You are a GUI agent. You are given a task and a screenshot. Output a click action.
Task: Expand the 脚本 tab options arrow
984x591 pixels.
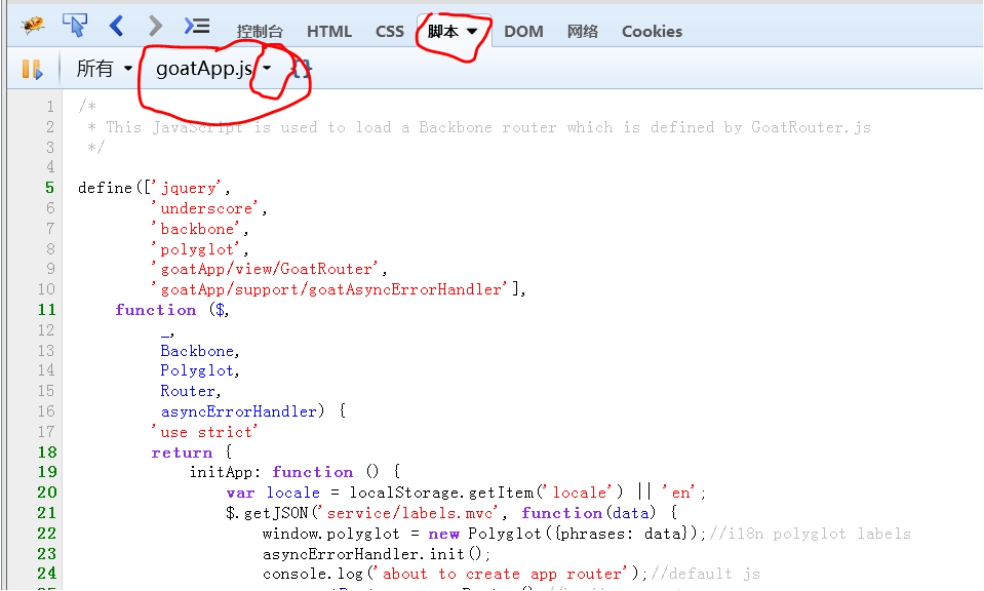coord(472,31)
